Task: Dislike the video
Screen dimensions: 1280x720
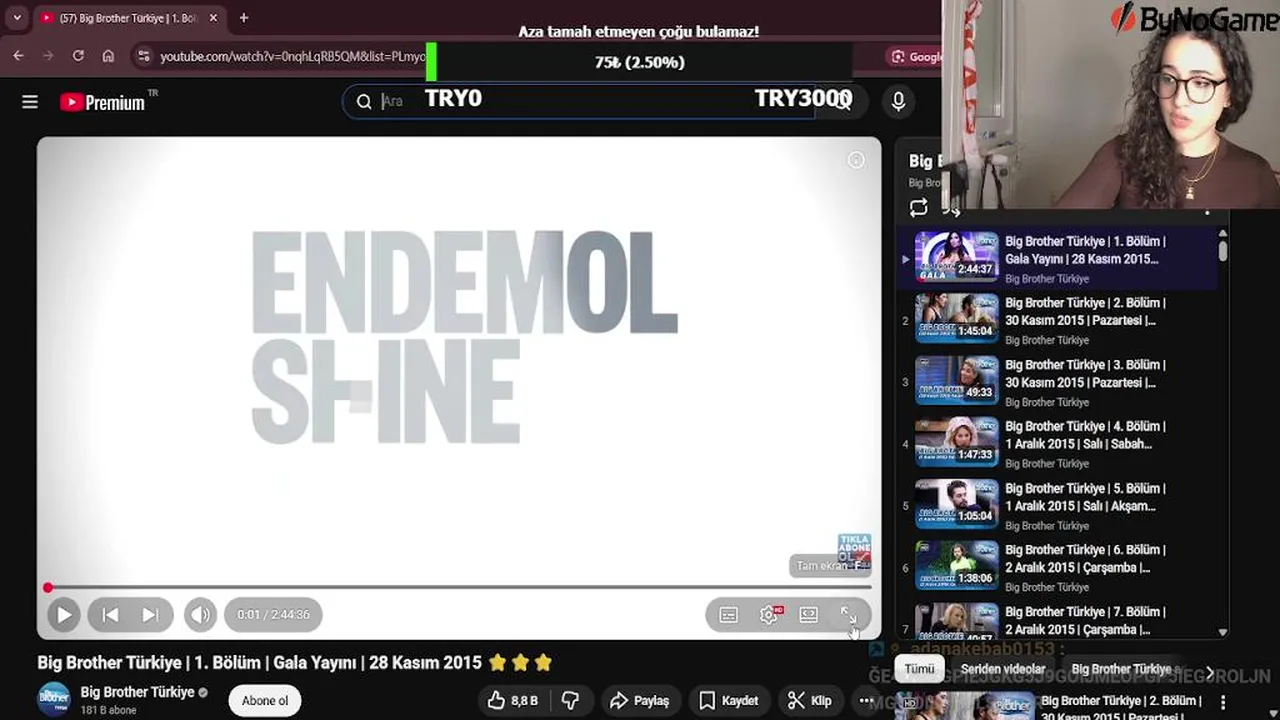Action: (x=571, y=701)
